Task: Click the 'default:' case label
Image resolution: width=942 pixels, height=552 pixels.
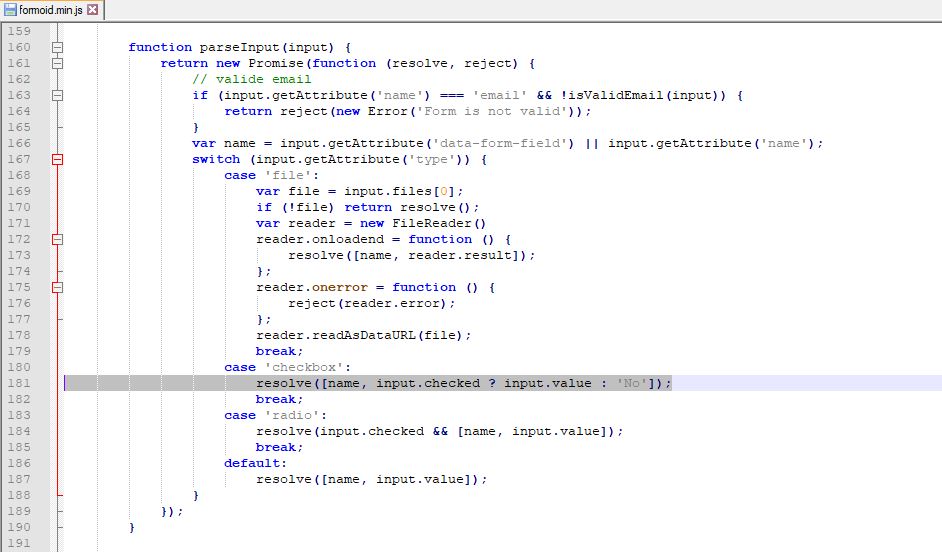Action: pos(255,463)
